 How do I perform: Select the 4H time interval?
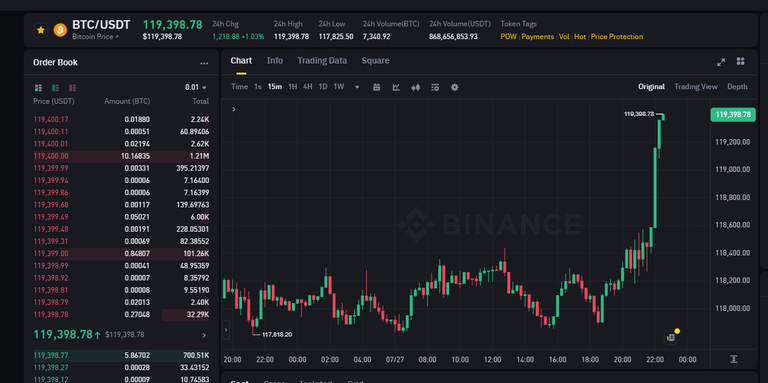pos(308,87)
